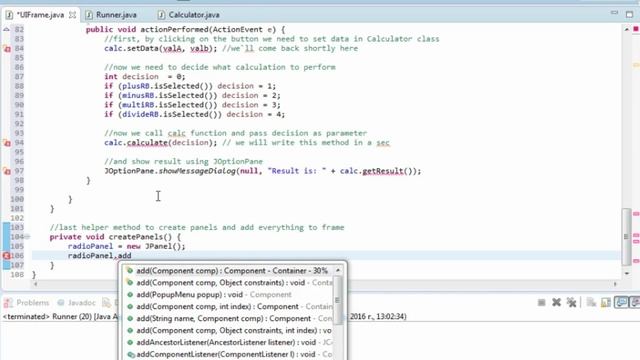
Task: Minimize the editor area
Action: (614, 13)
